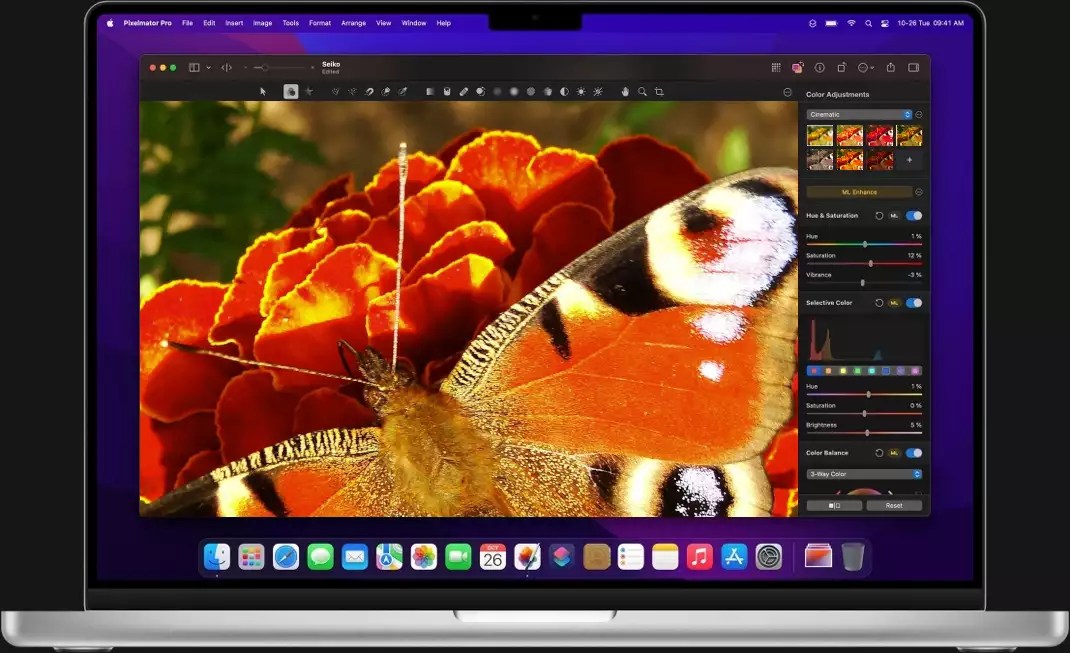Select the Zoom tool magnifier
This screenshot has width=1070, height=653.
(643, 91)
